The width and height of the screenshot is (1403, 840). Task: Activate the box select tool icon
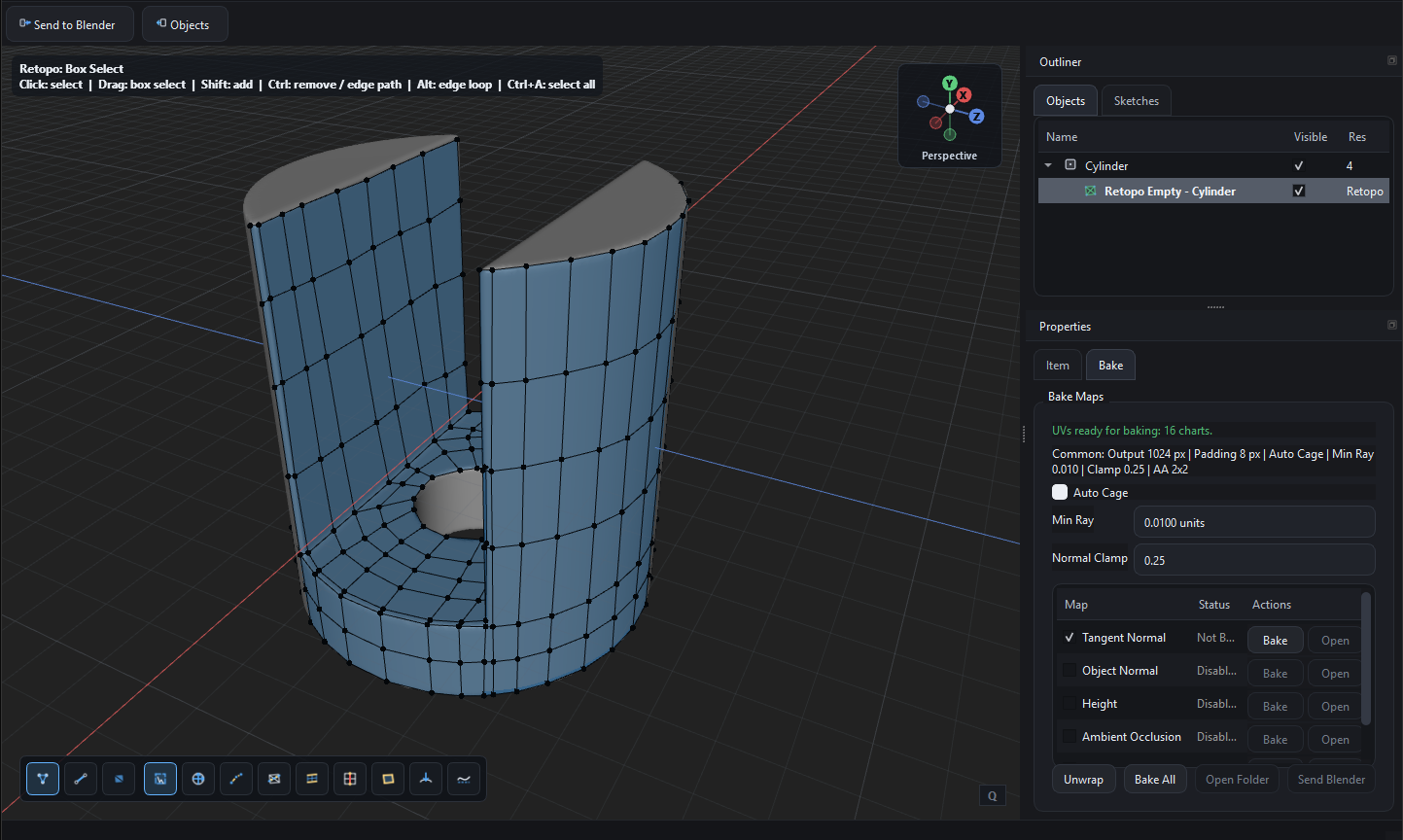160,779
